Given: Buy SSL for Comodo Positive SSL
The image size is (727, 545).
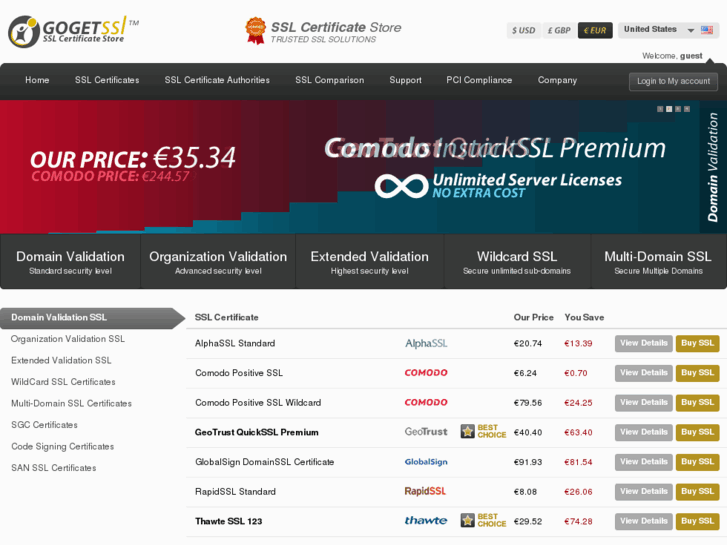Looking at the screenshot, I should (697, 373).
